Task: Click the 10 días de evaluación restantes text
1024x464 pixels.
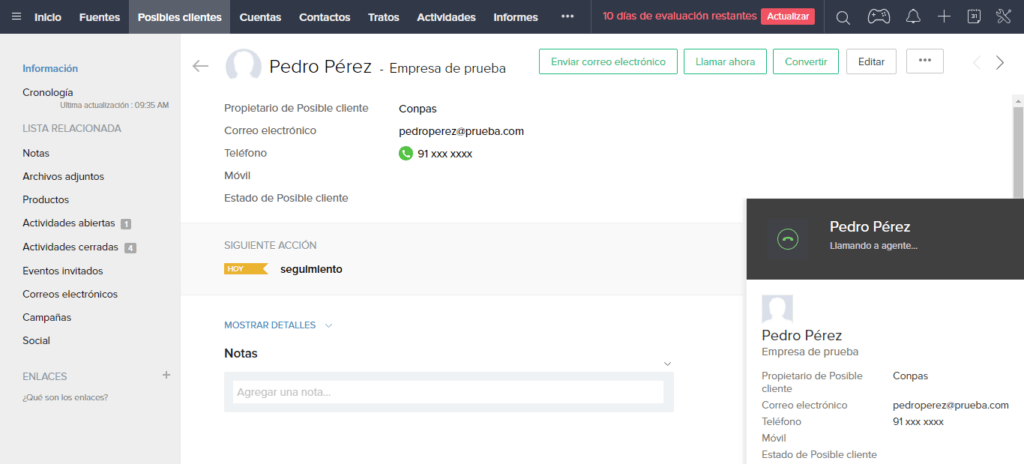Action: click(679, 16)
